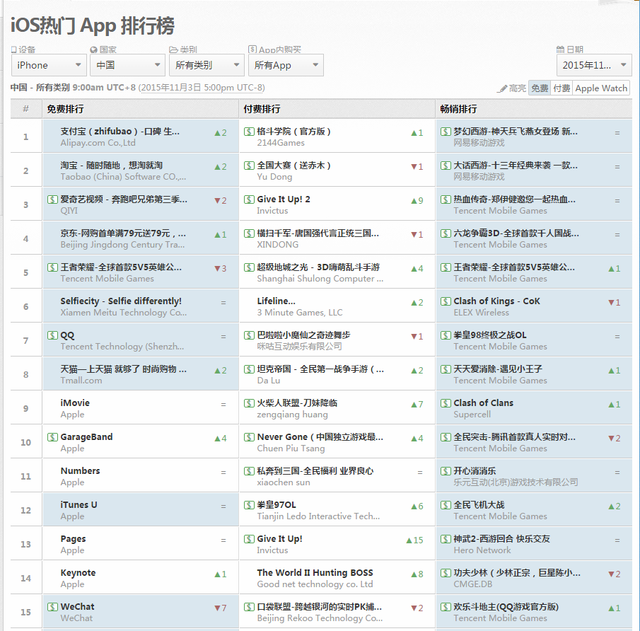This screenshot has height=631, width=640.
Task: Open the iPhone device dropdown
Action: point(49,65)
